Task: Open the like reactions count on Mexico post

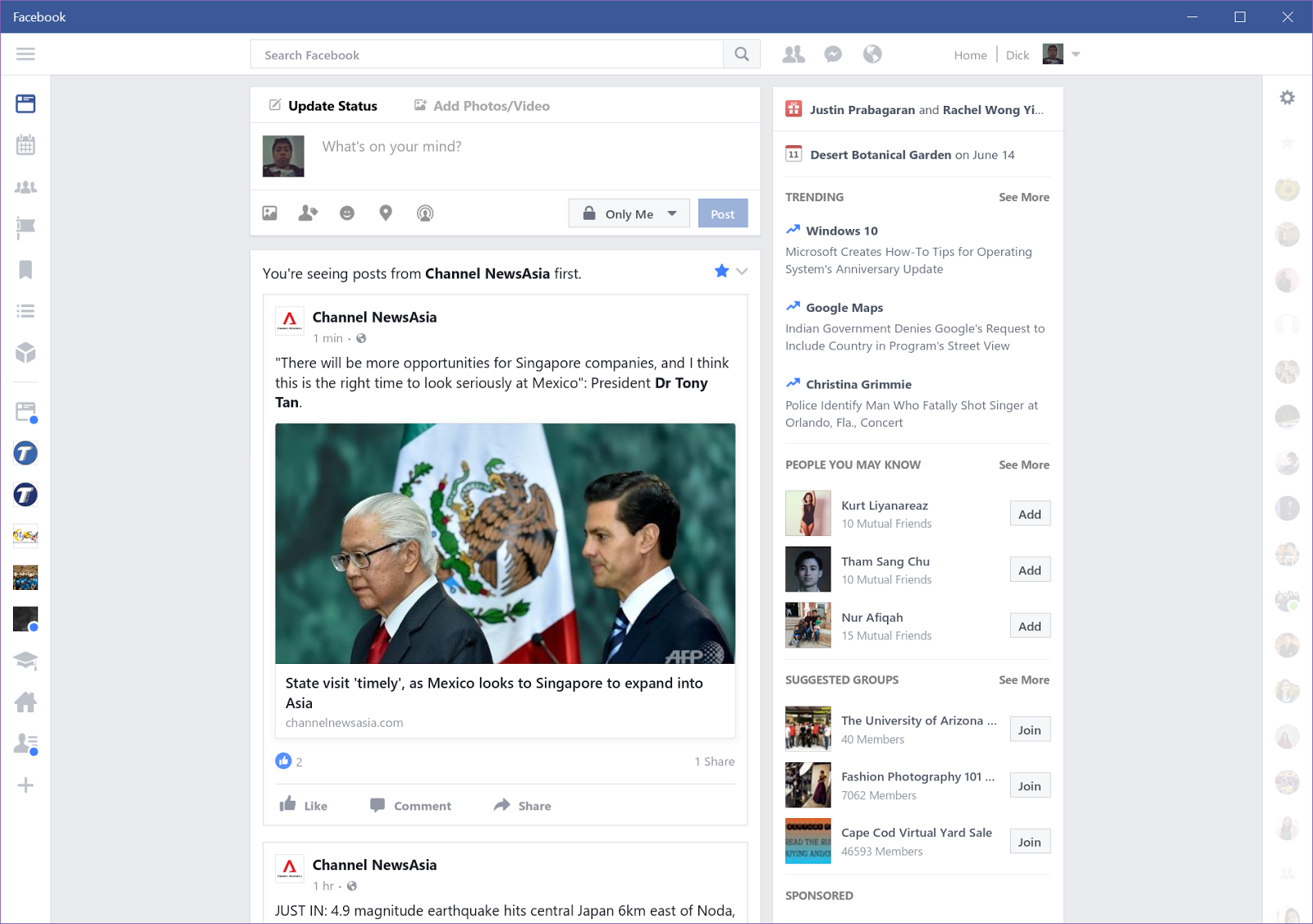Action: (x=289, y=762)
